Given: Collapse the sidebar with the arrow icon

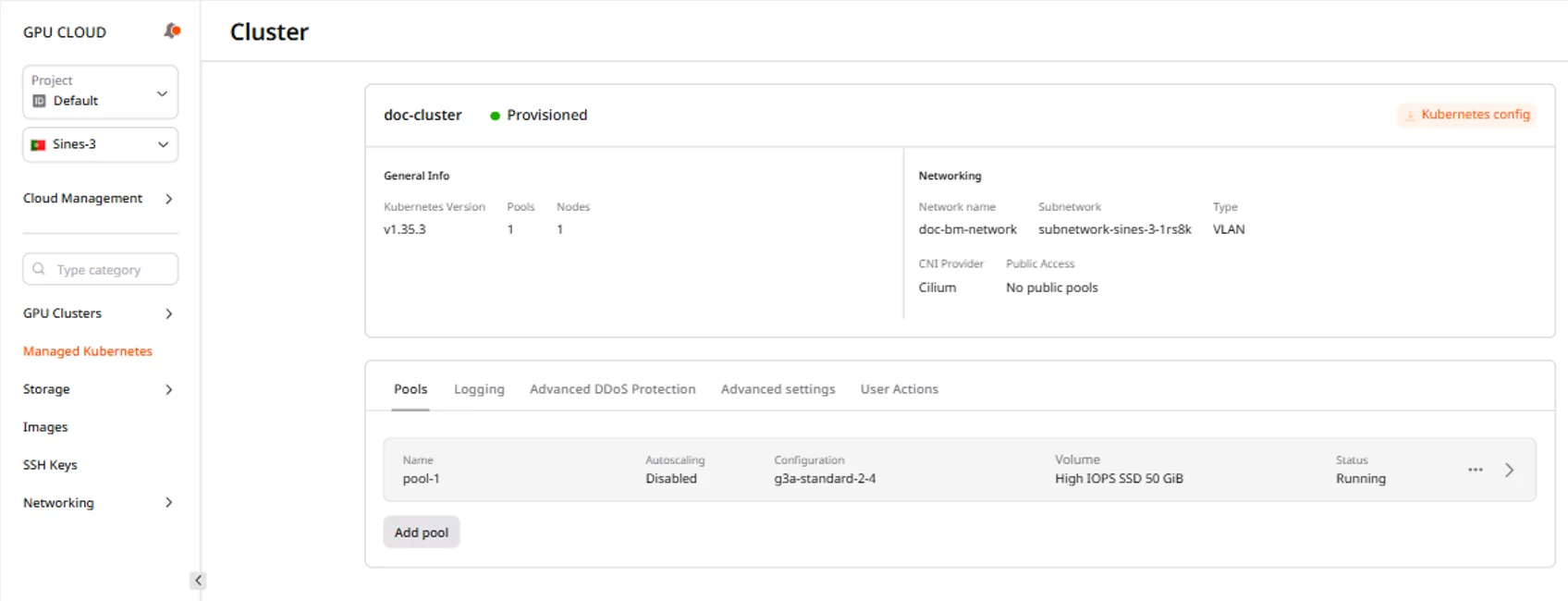Looking at the screenshot, I should click(x=198, y=581).
